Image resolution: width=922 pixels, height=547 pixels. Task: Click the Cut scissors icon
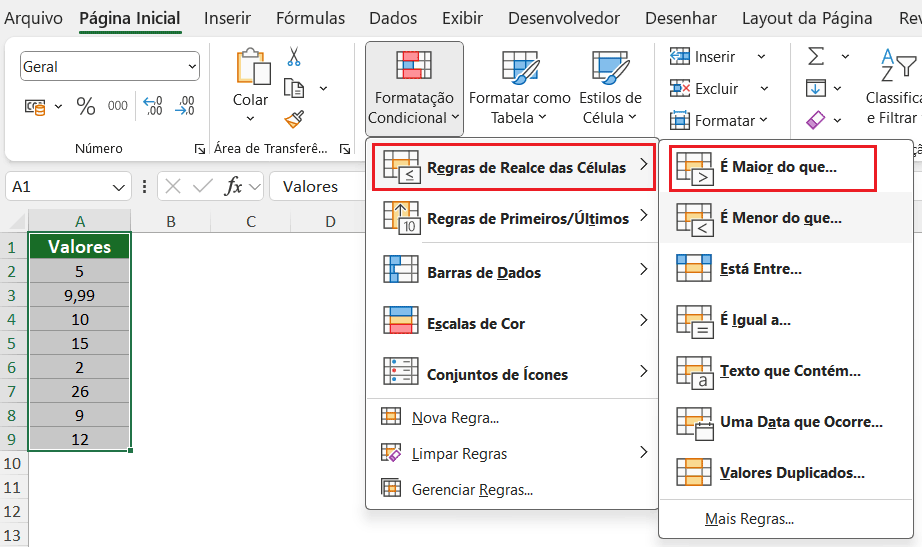point(293,57)
